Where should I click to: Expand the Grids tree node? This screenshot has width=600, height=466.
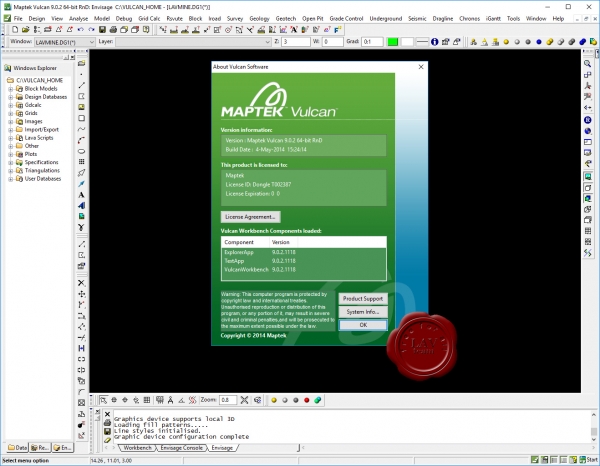click(11, 114)
